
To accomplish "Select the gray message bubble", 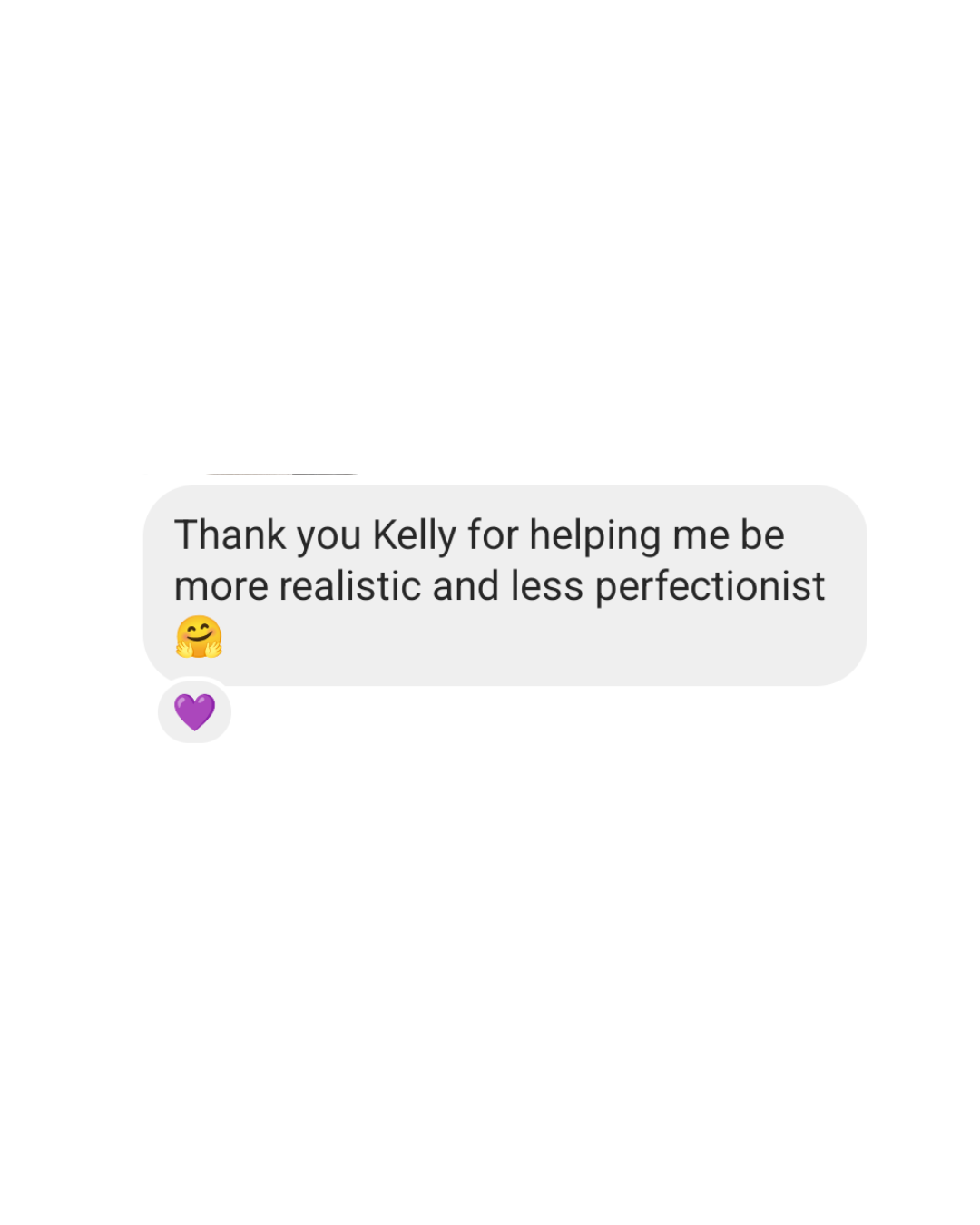I will (x=505, y=585).
